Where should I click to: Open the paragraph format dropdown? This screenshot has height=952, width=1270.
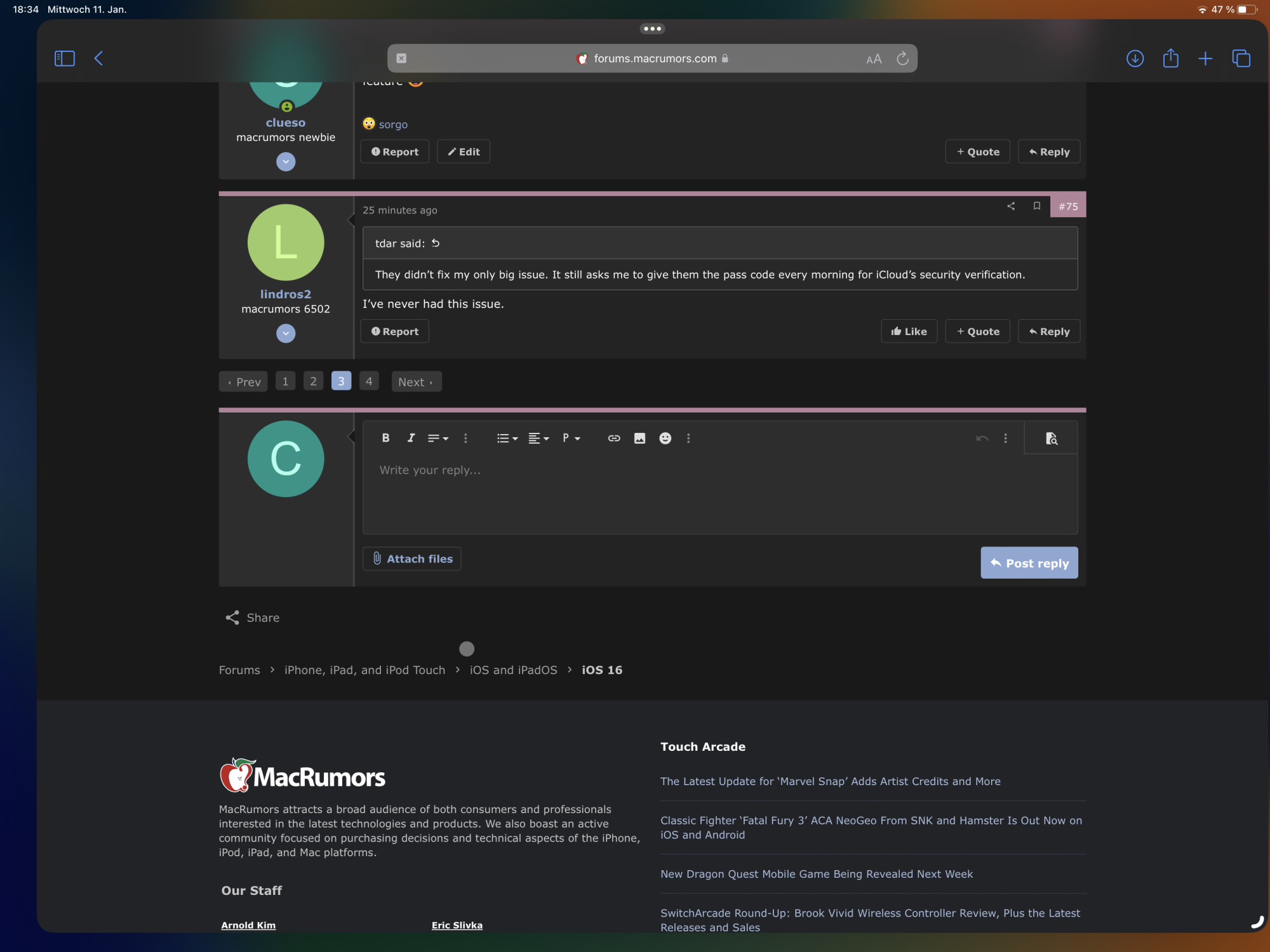coord(571,438)
